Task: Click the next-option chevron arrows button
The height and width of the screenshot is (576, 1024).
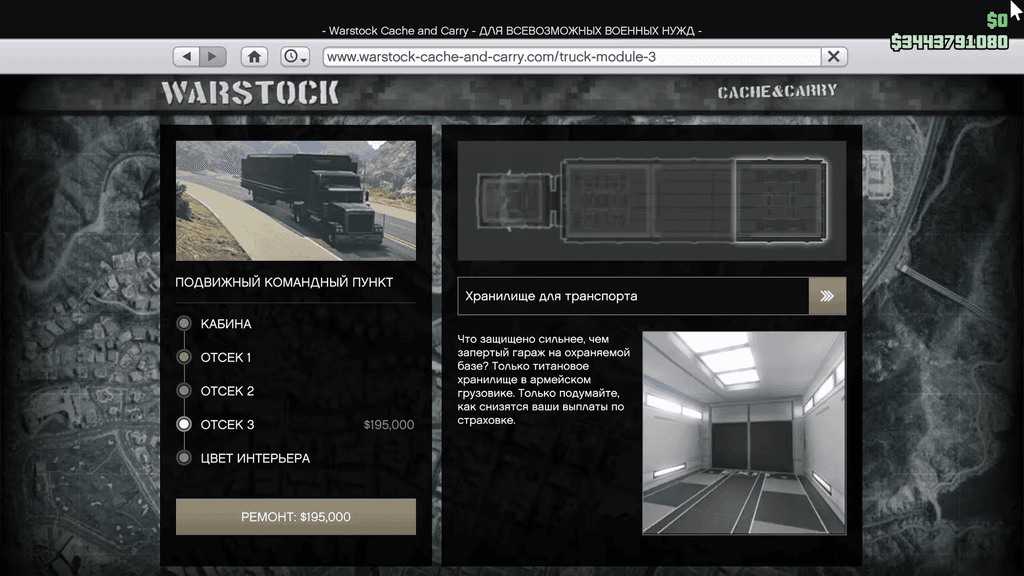Action: (827, 296)
